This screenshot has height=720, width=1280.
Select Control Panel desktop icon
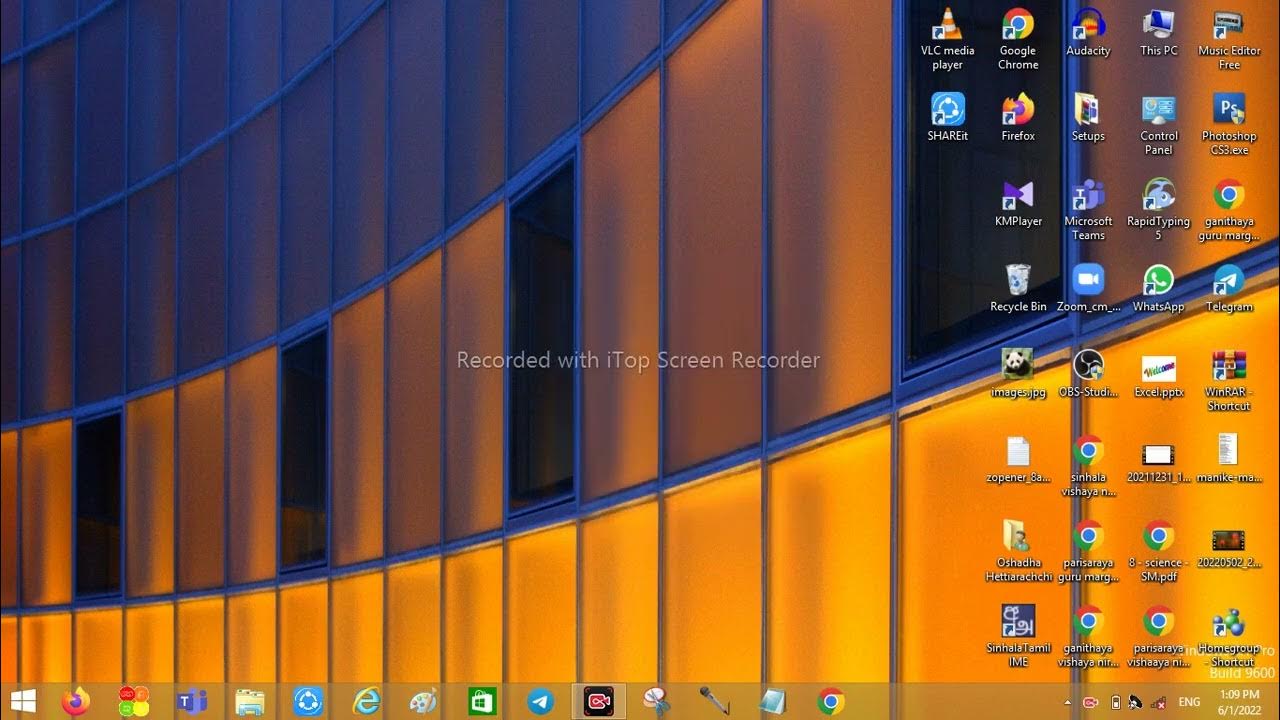pyautogui.click(x=1158, y=125)
